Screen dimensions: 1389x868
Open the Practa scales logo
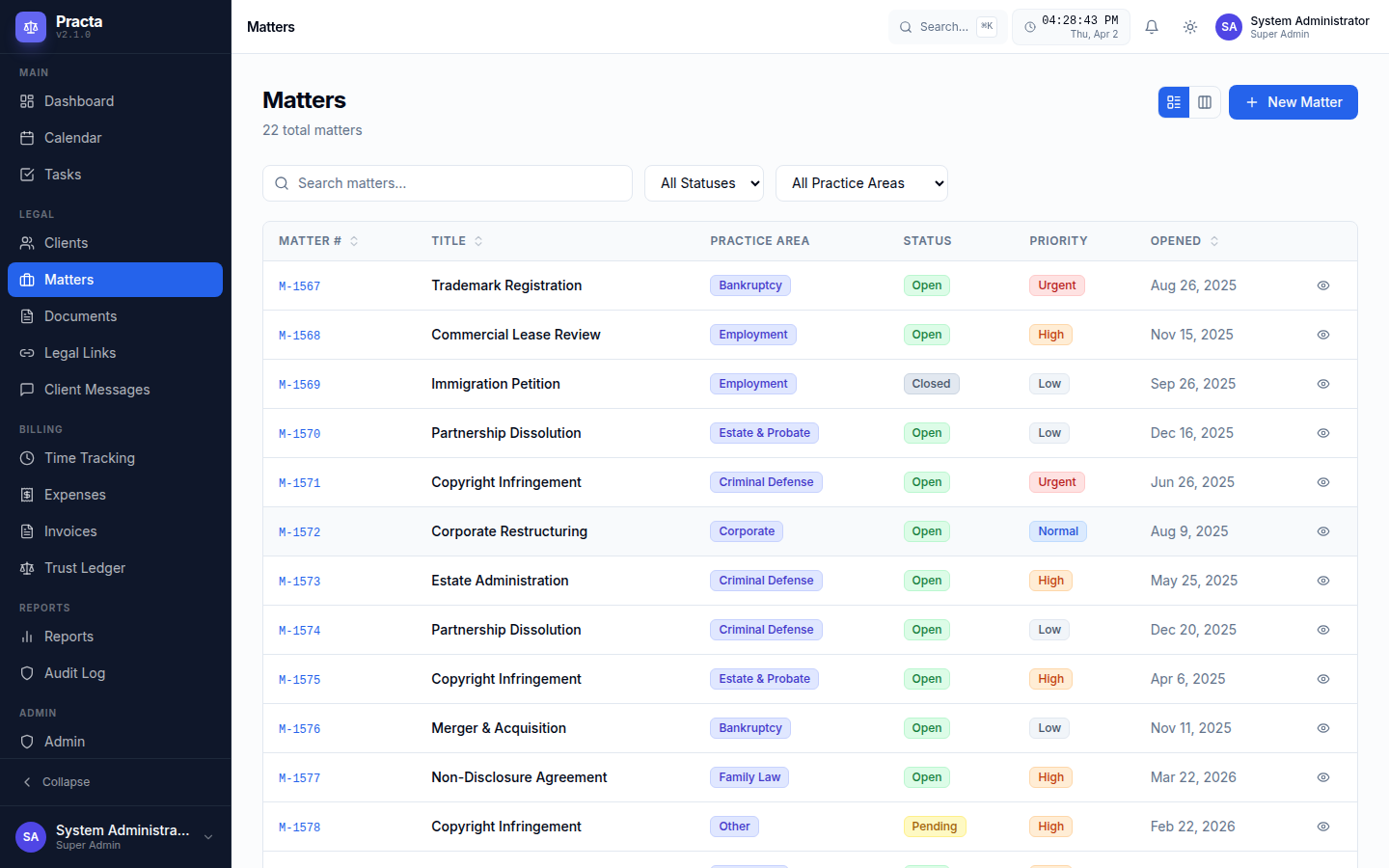31,27
